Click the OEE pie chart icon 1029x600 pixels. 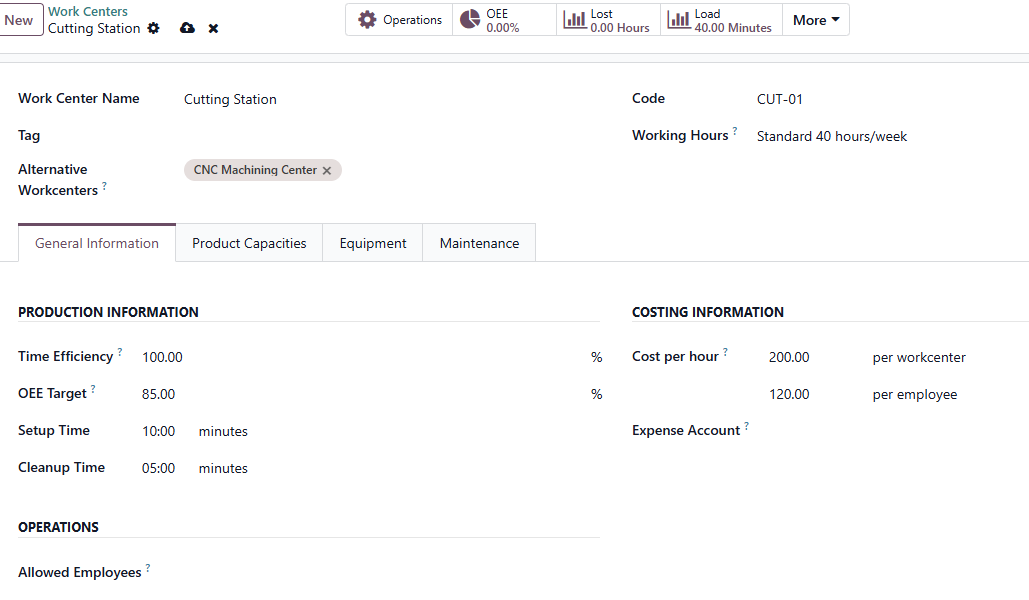click(x=470, y=20)
